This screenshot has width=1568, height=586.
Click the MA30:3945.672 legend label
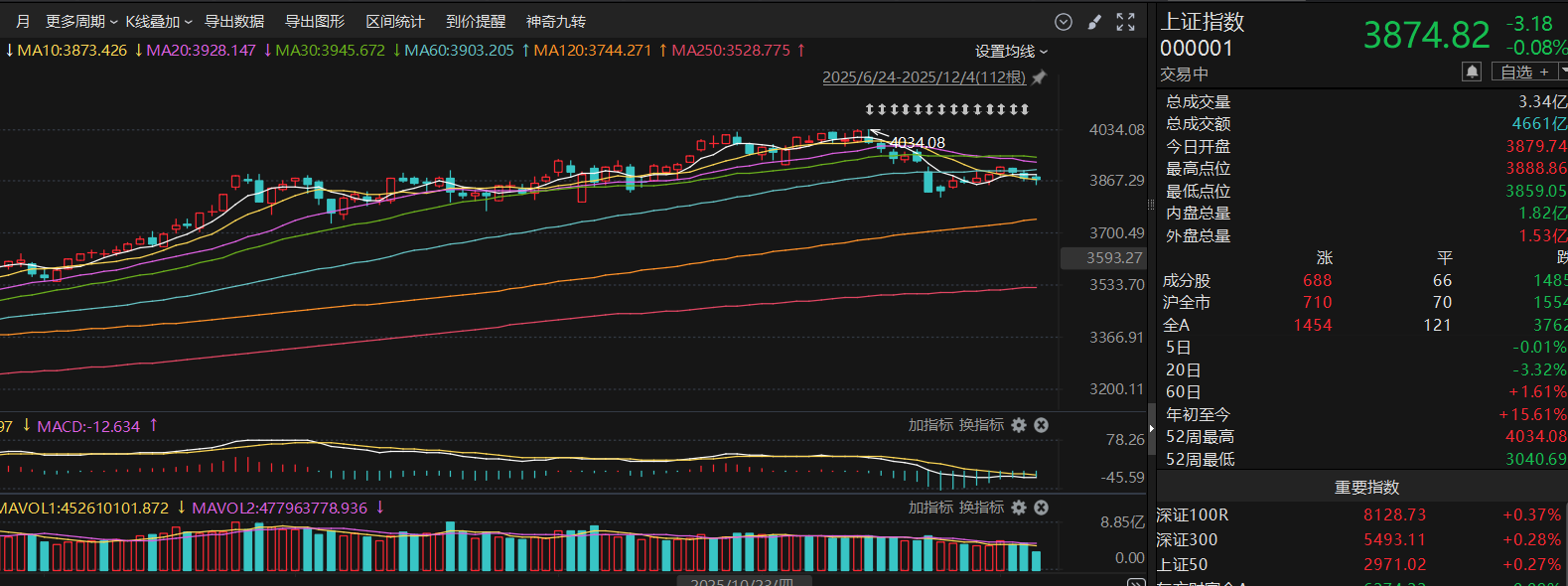(330, 50)
